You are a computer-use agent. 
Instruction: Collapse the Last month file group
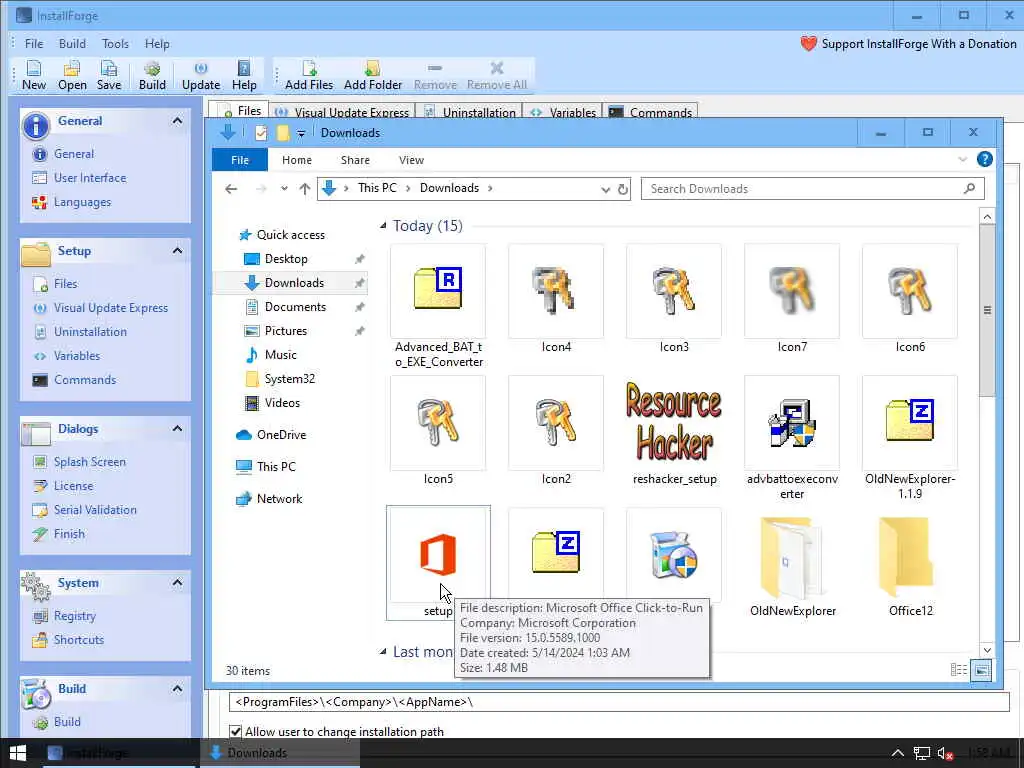pyautogui.click(x=383, y=652)
